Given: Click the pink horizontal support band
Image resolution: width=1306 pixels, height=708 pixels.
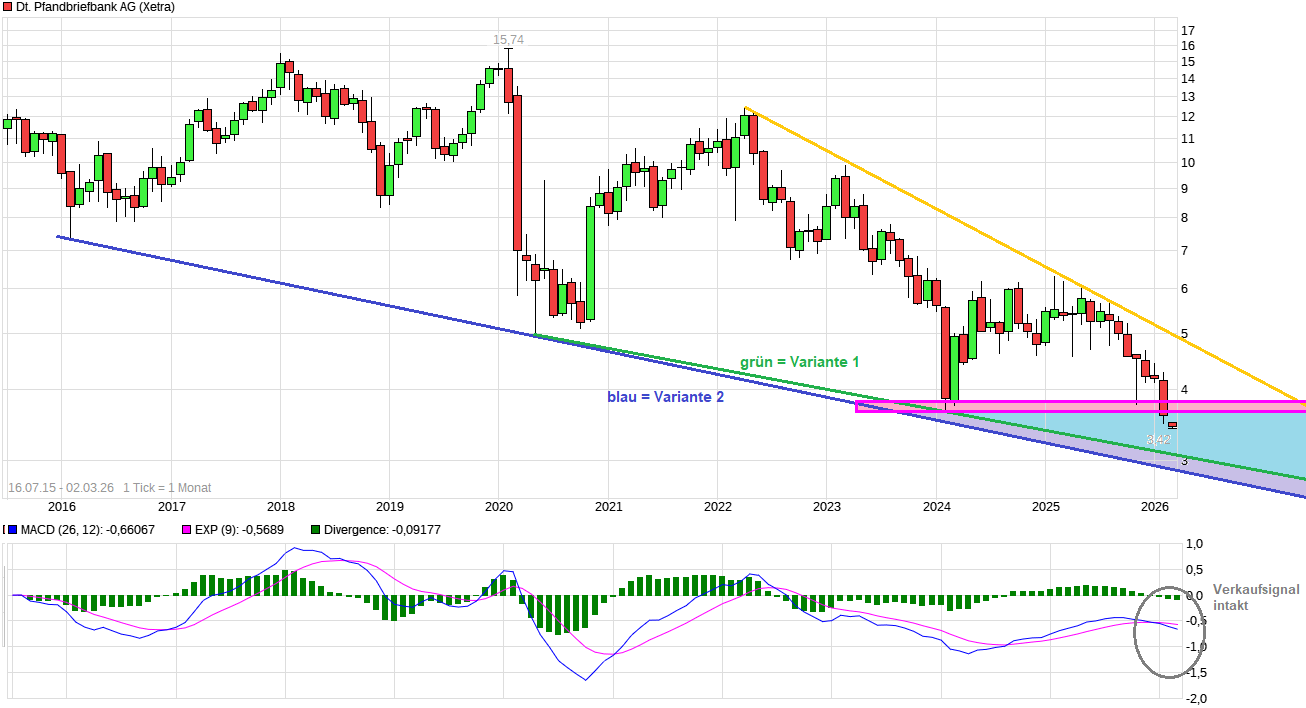Looking at the screenshot, I should pyautogui.click(x=1000, y=405).
